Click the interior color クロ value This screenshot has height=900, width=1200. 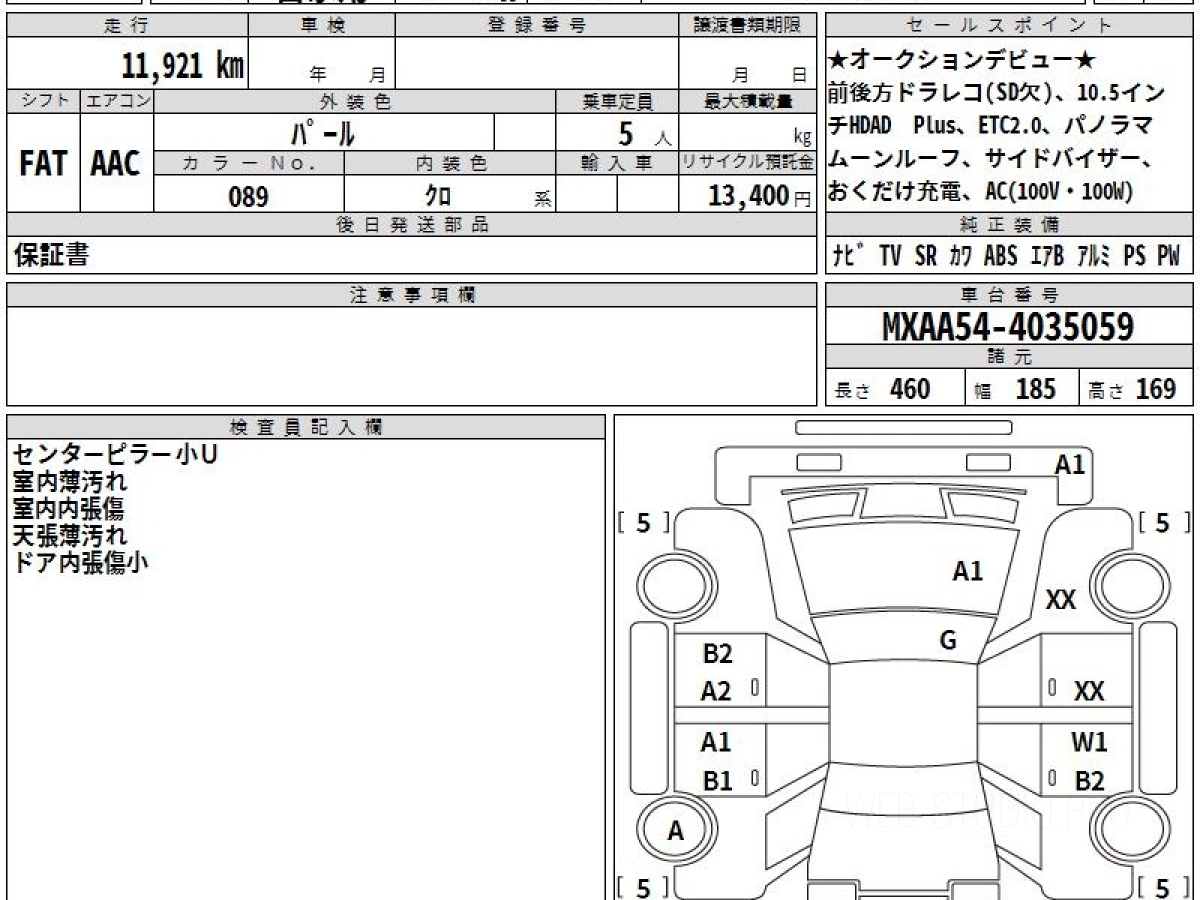(439, 196)
